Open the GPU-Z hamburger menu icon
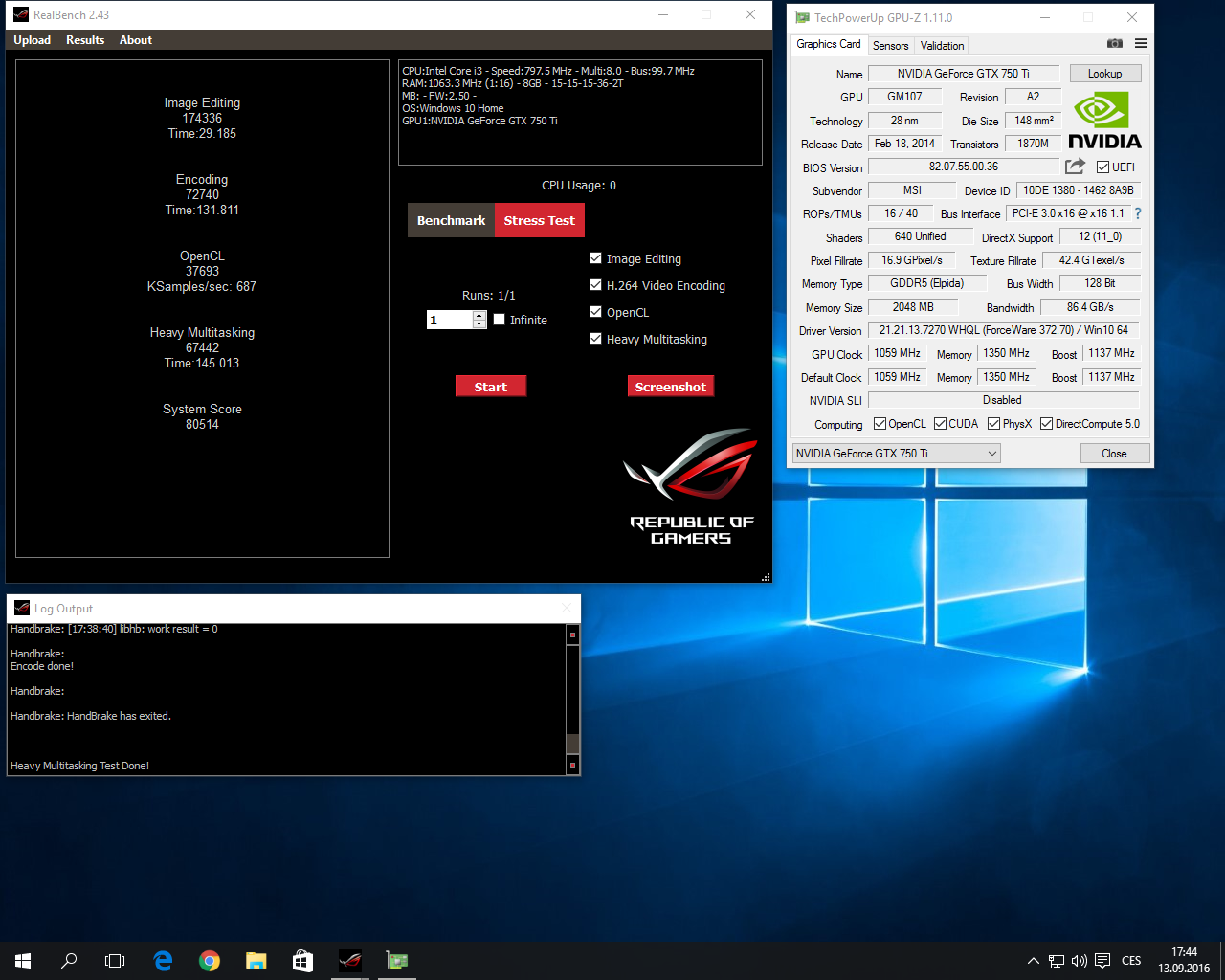 1141,44
